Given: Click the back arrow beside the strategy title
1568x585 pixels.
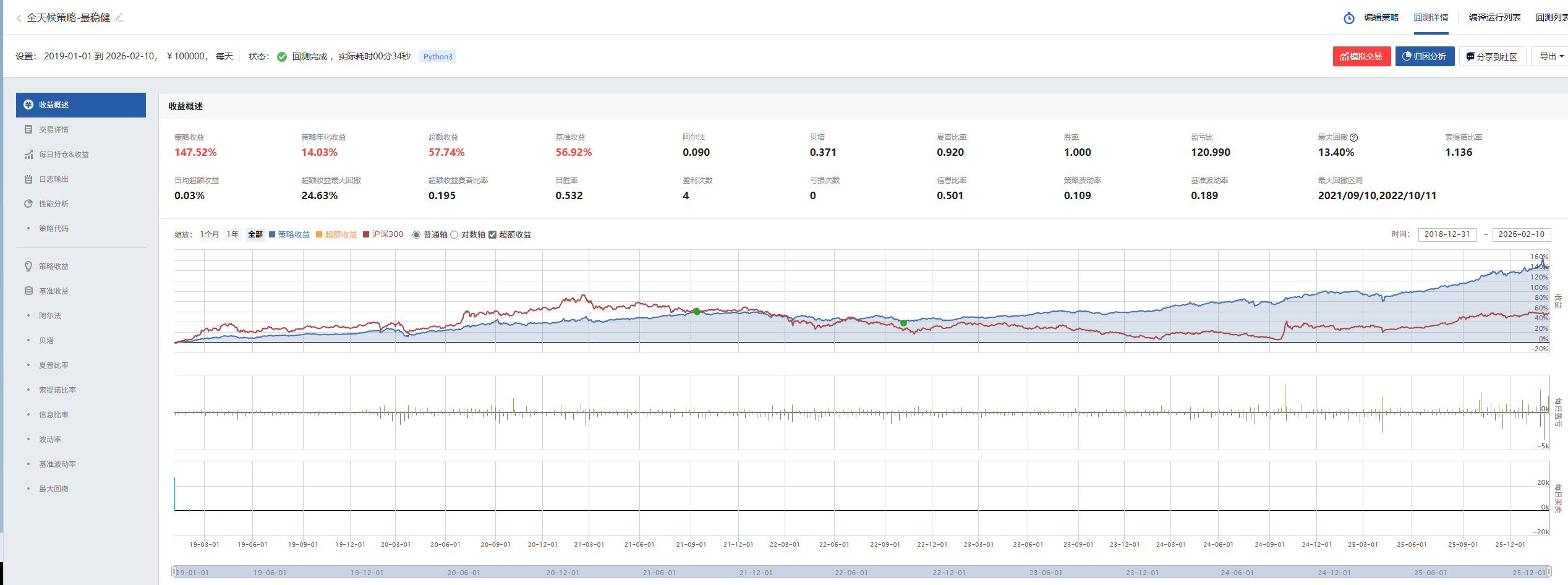Looking at the screenshot, I should [19, 18].
